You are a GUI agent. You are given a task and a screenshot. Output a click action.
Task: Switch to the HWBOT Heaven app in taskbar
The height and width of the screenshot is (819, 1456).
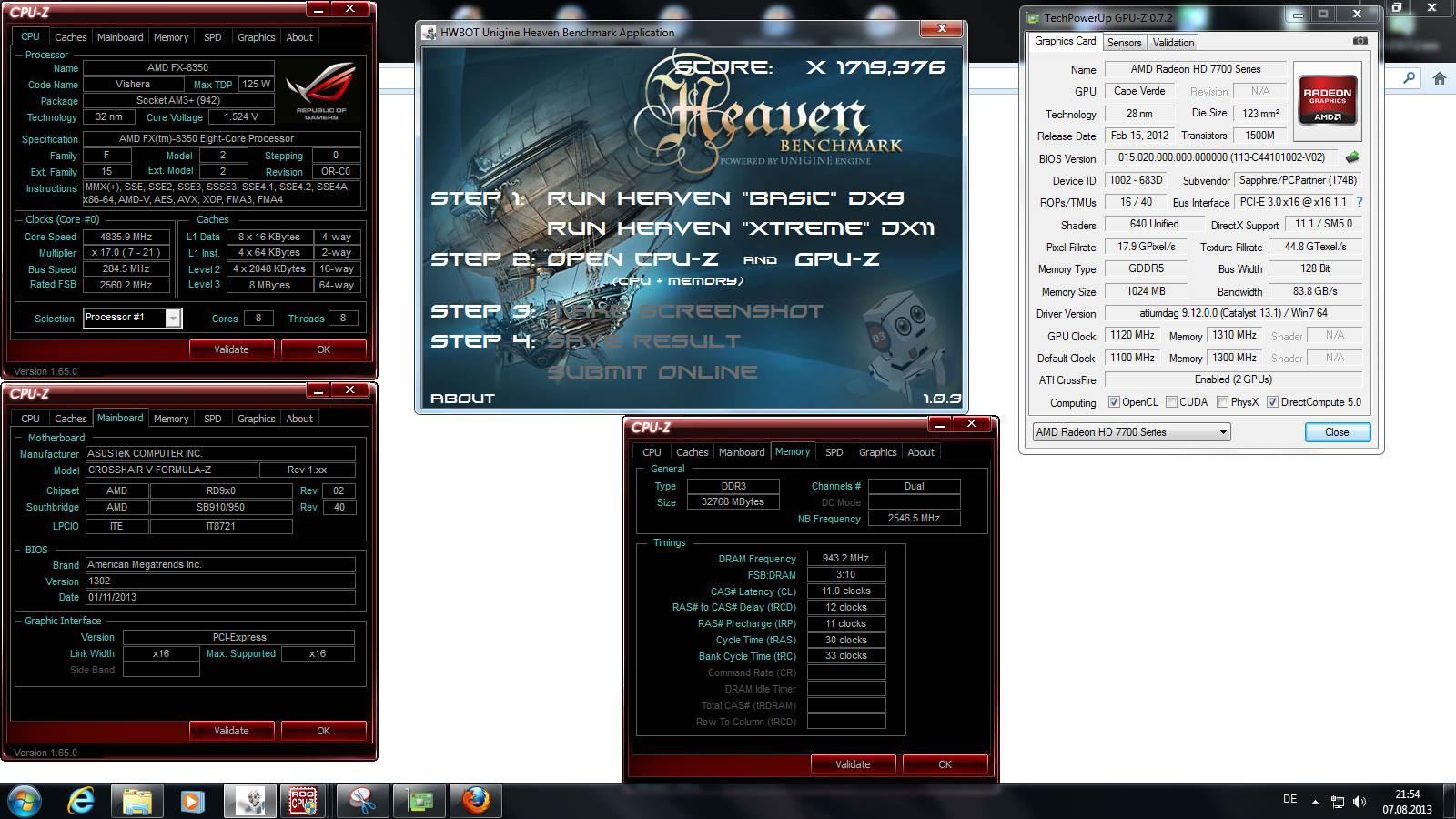point(249,801)
